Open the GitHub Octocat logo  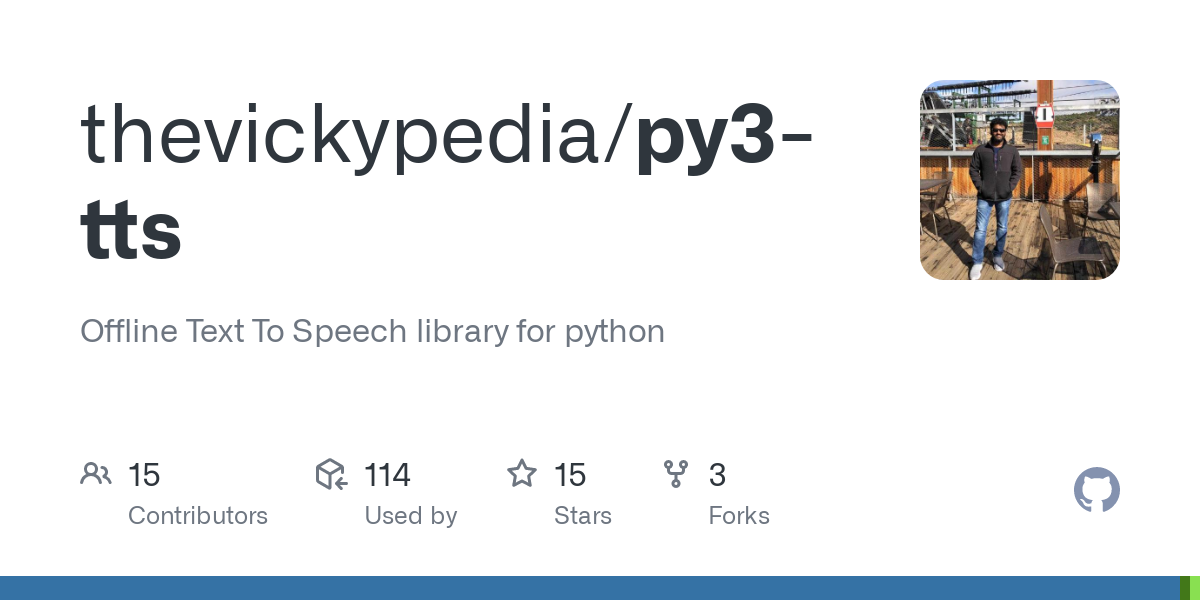1097,490
